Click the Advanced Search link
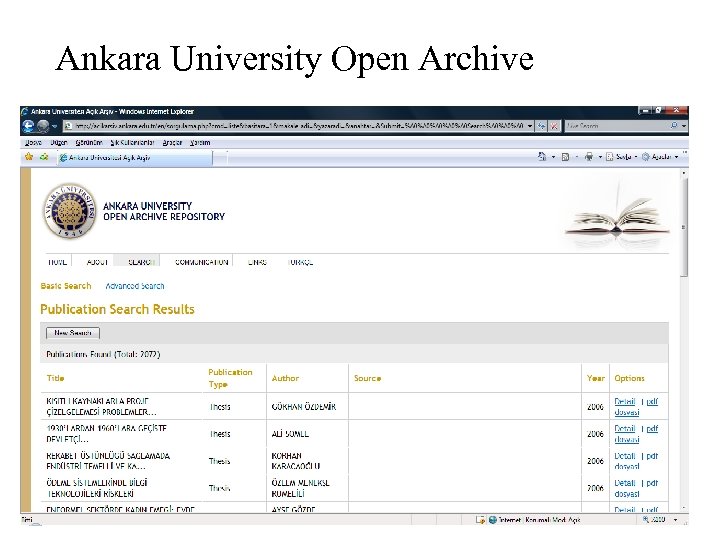This screenshot has width=720, height=540. 135,286
